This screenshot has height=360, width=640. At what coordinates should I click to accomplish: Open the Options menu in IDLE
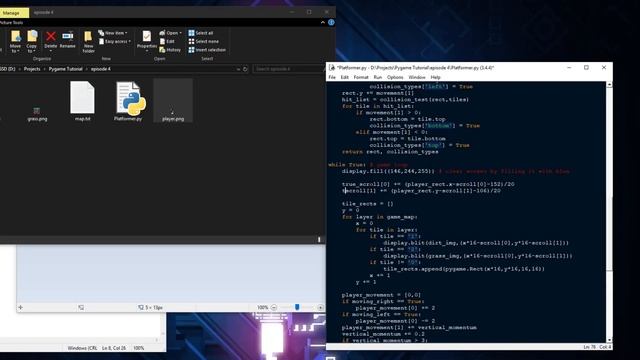[395, 77]
